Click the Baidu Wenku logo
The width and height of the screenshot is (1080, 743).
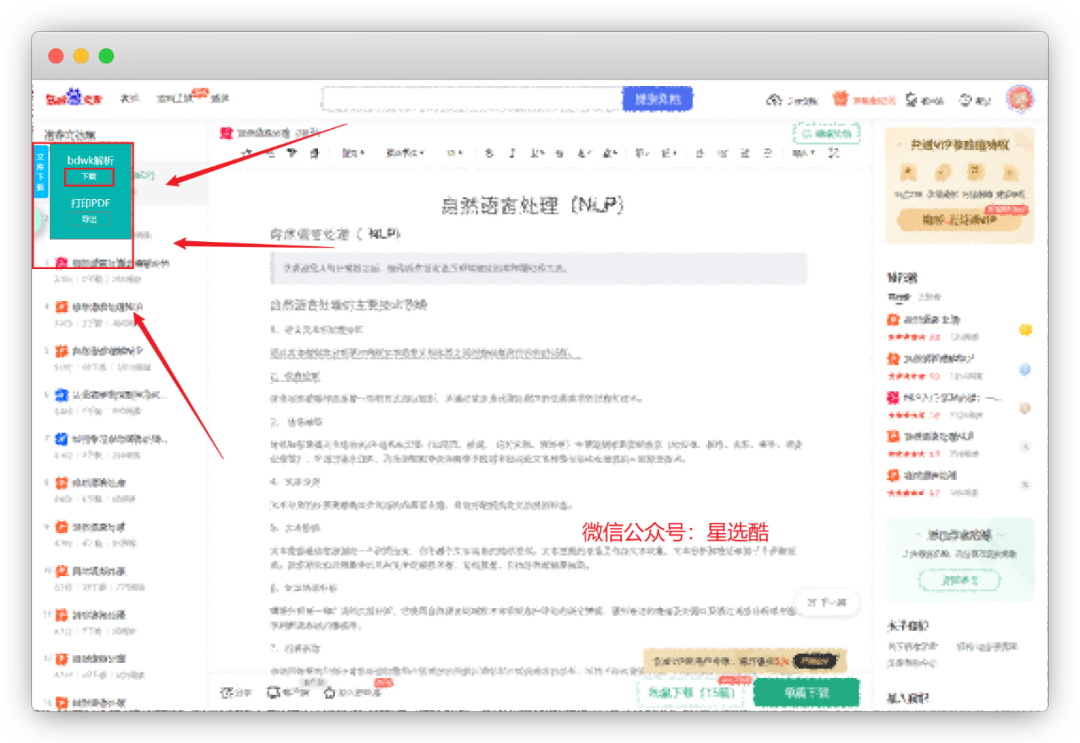[x=74, y=98]
